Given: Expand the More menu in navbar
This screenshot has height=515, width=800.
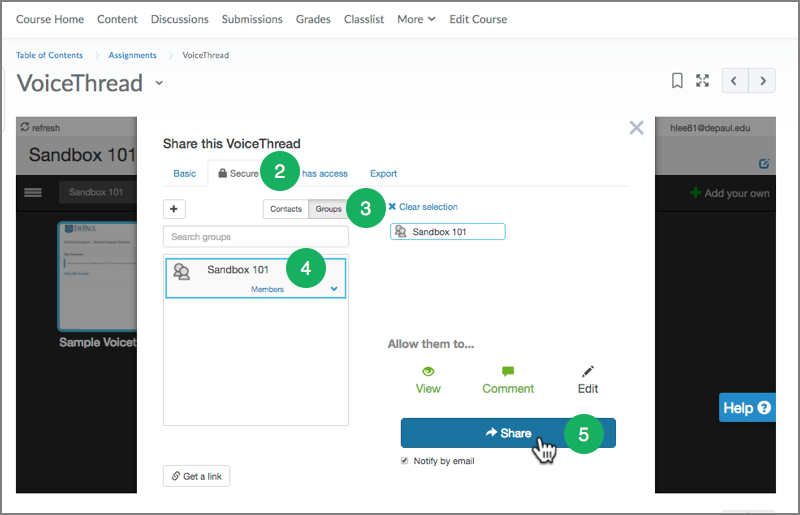Looking at the screenshot, I should (416, 19).
